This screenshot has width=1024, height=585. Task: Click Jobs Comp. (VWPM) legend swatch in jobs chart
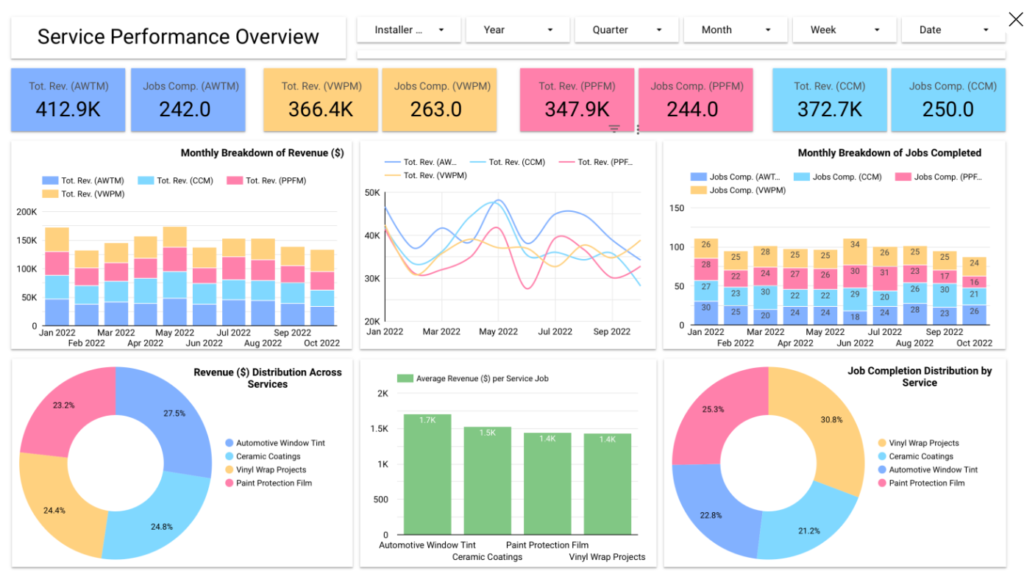point(698,190)
